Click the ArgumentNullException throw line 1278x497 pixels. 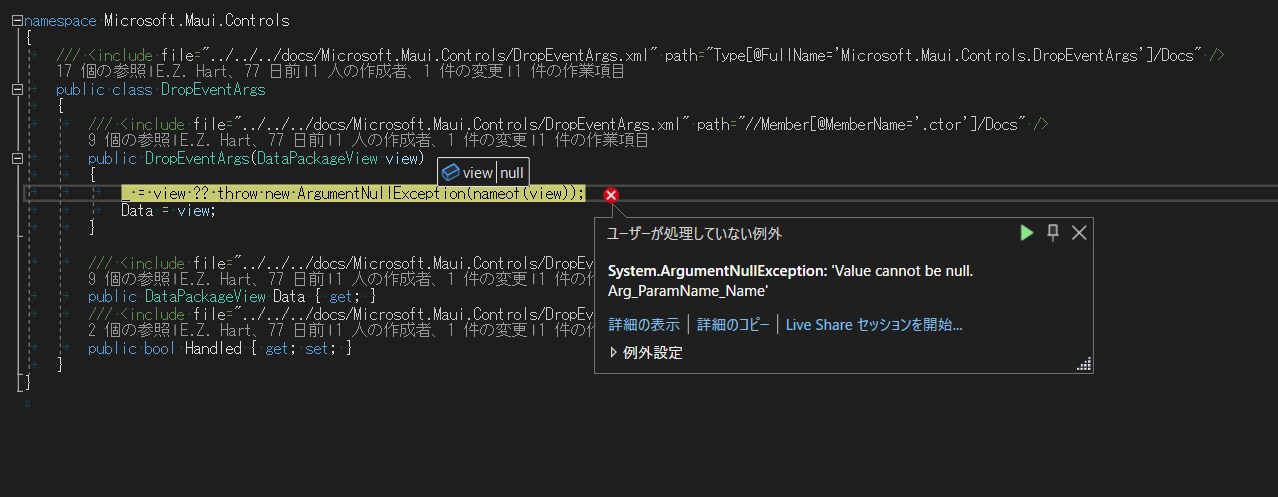point(353,193)
